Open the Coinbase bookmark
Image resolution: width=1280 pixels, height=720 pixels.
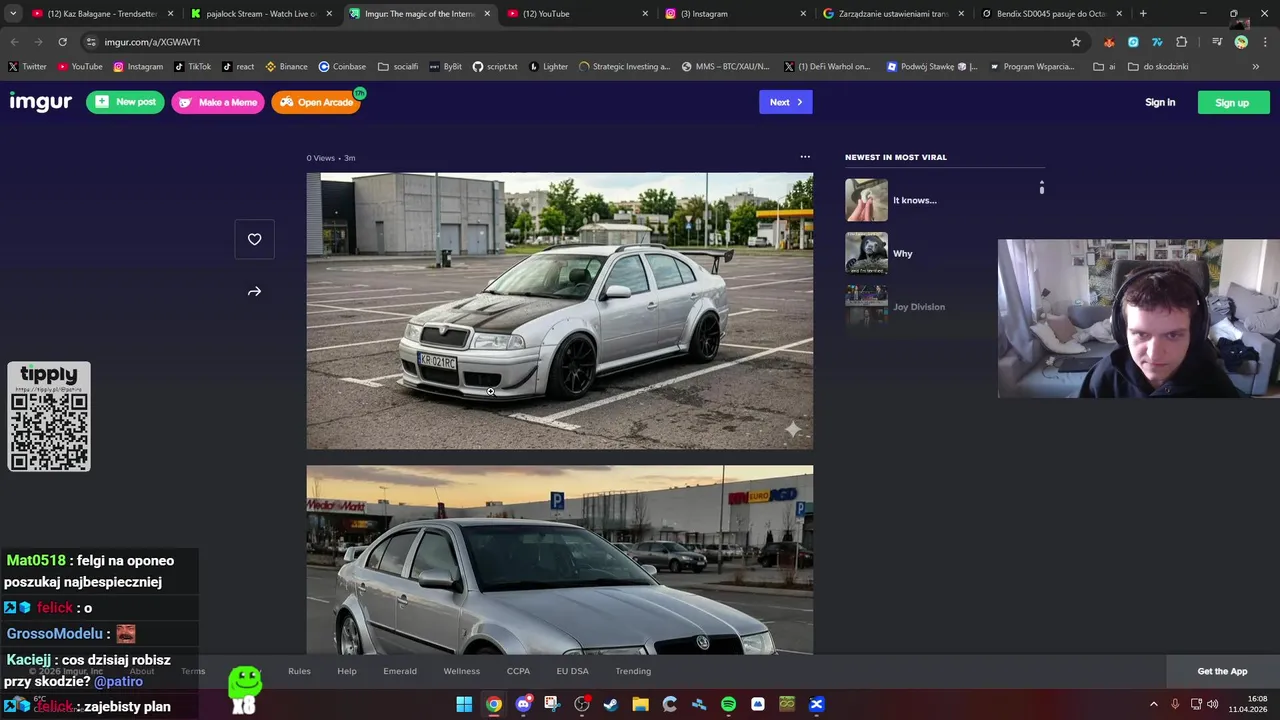tap(342, 67)
